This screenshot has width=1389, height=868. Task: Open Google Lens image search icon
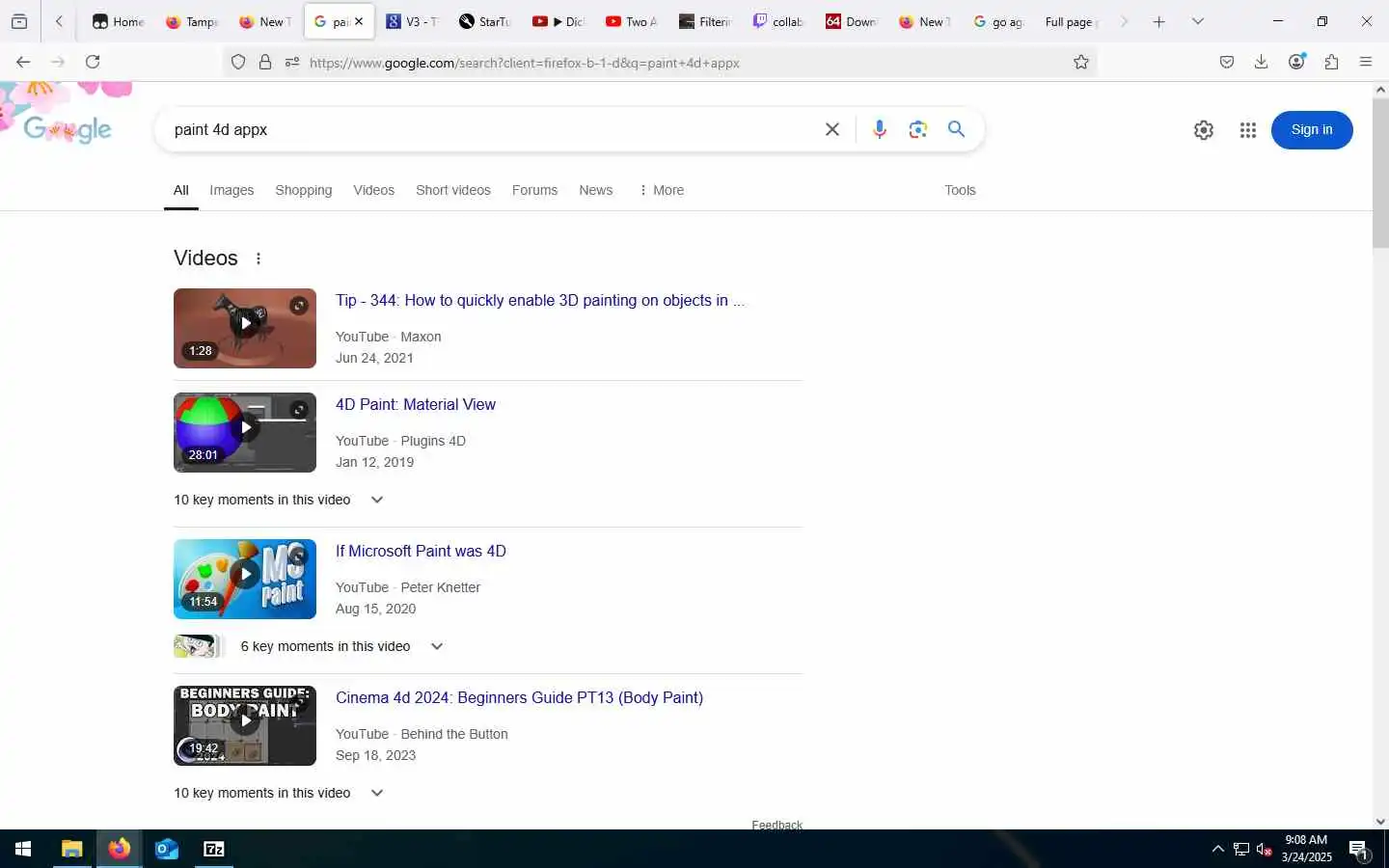[917, 129]
